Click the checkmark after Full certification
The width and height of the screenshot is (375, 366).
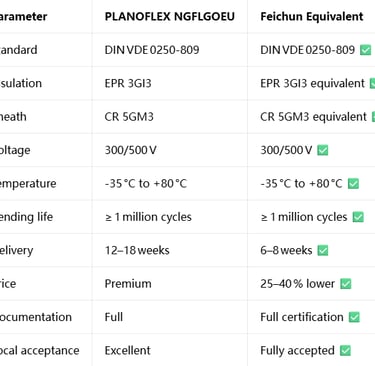coord(354,317)
